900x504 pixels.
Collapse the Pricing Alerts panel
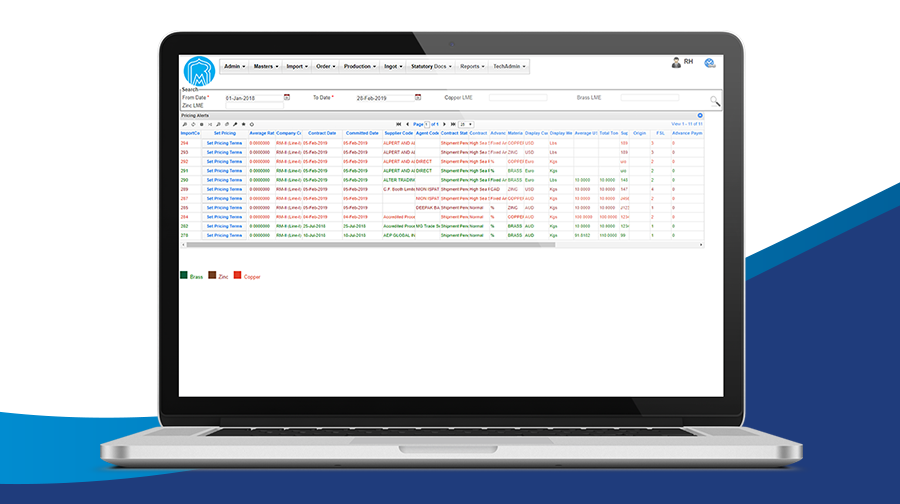(700, 116)
